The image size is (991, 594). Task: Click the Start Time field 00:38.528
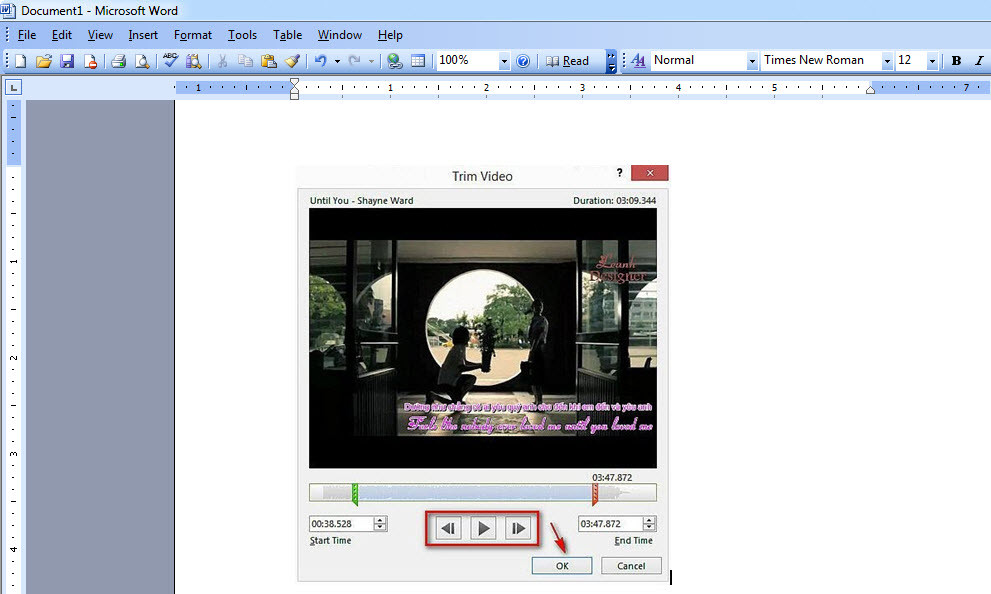(x=341, y=524)
